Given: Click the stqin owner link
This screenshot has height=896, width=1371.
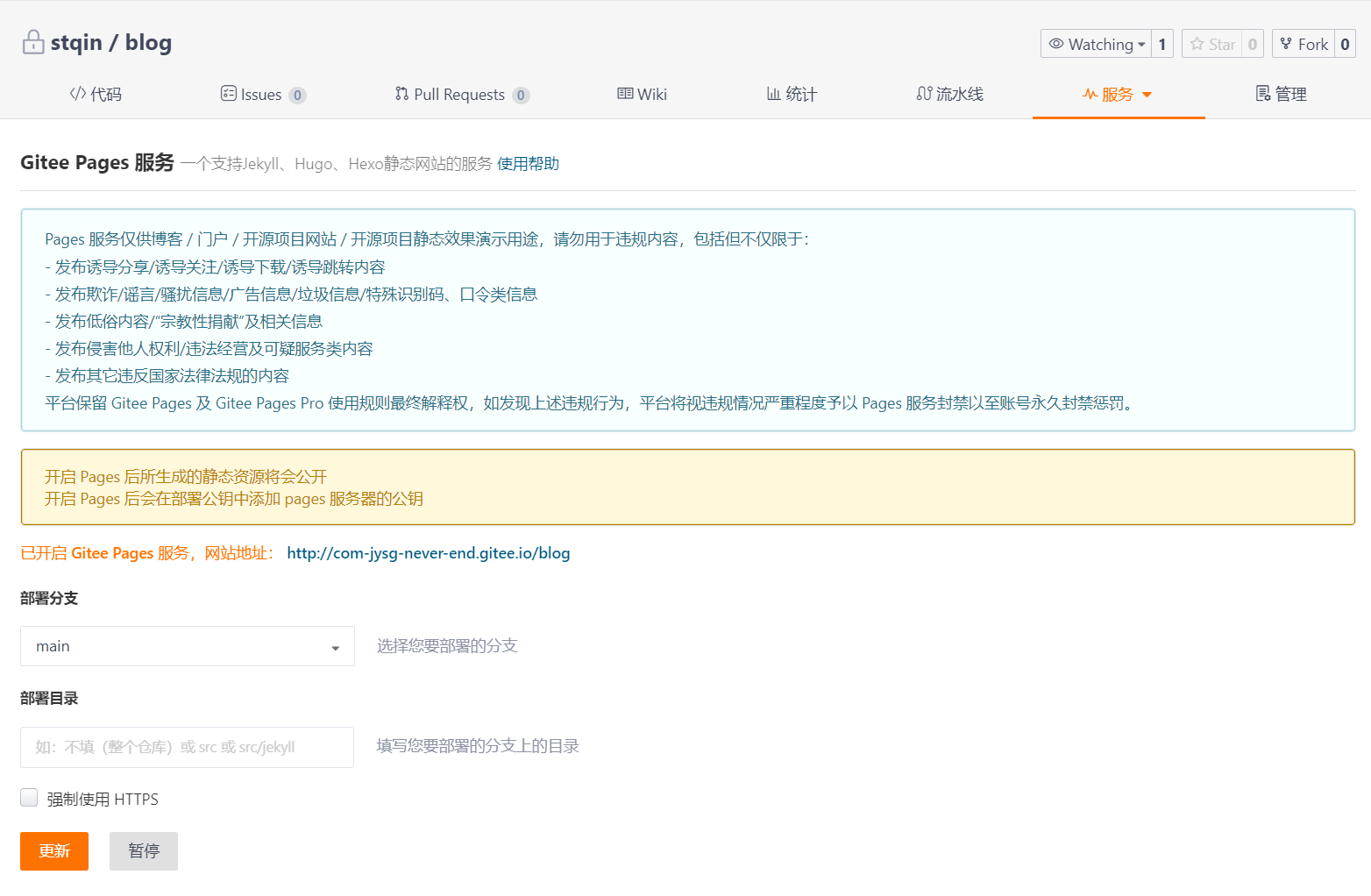Looking at the screenshot, I should point(76,42).
